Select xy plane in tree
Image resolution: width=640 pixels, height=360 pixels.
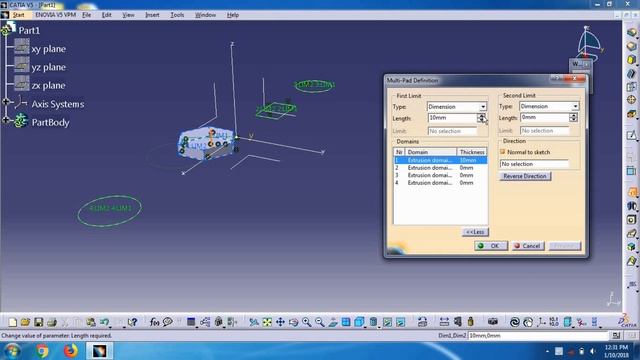click(48, 49)
